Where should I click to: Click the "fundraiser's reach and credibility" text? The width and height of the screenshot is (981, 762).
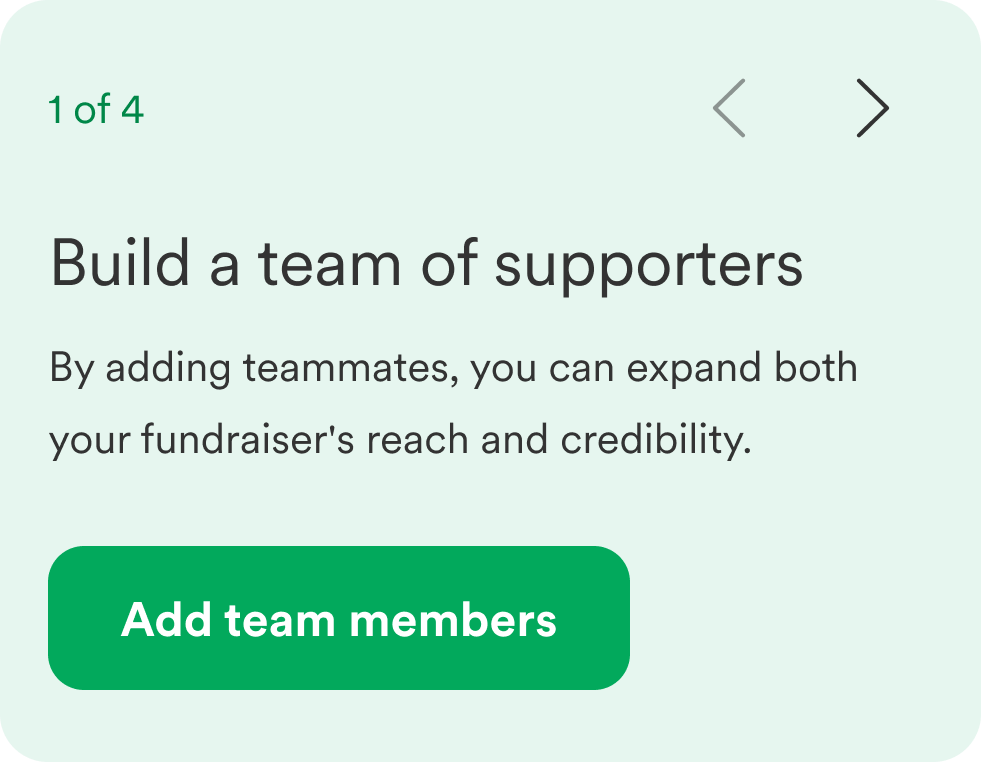[x=400, y=440]
